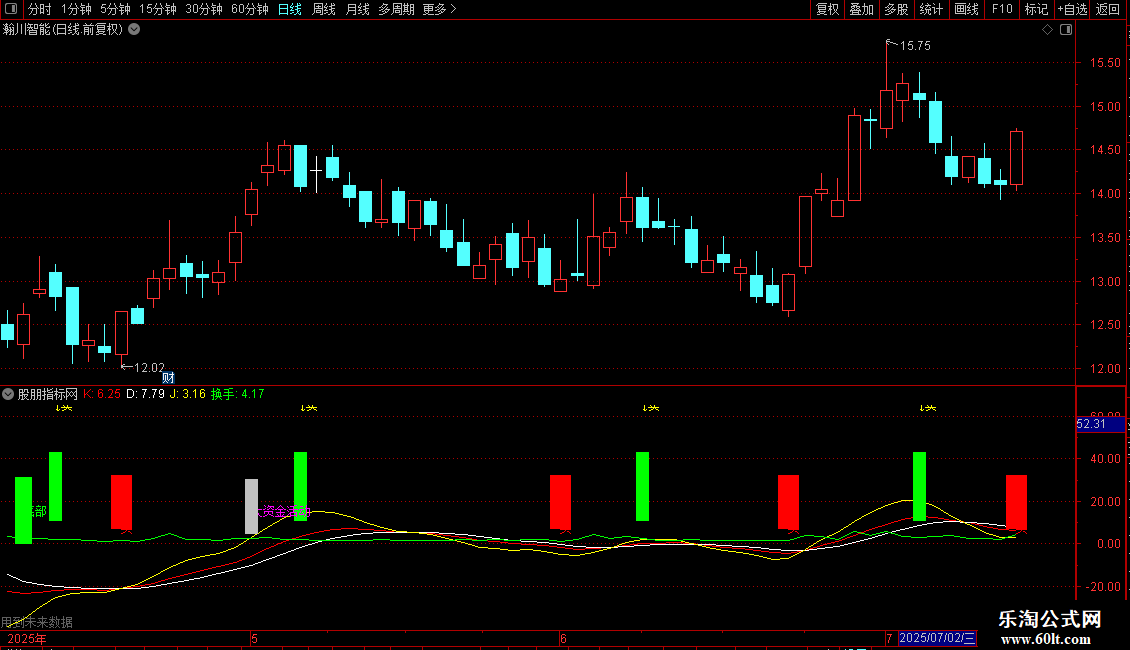Click the 用到未来数据 warning text
This screenshot has height=650, width=1130.
[37, 622]
